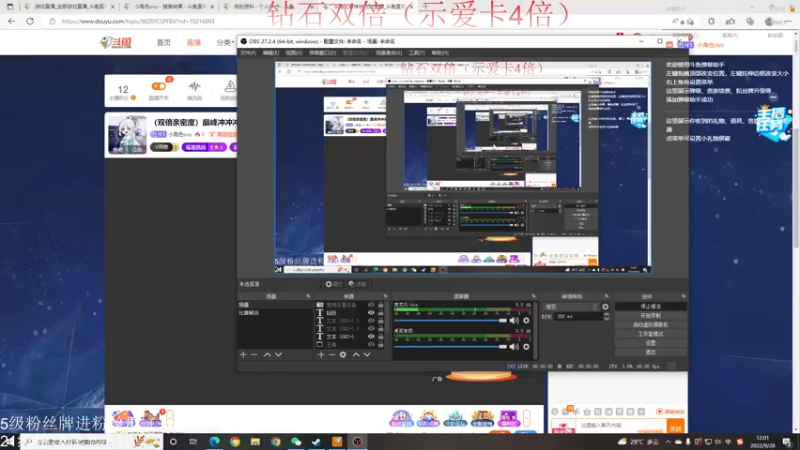Click 启动虚拟摄像机 button

(651, 325)
